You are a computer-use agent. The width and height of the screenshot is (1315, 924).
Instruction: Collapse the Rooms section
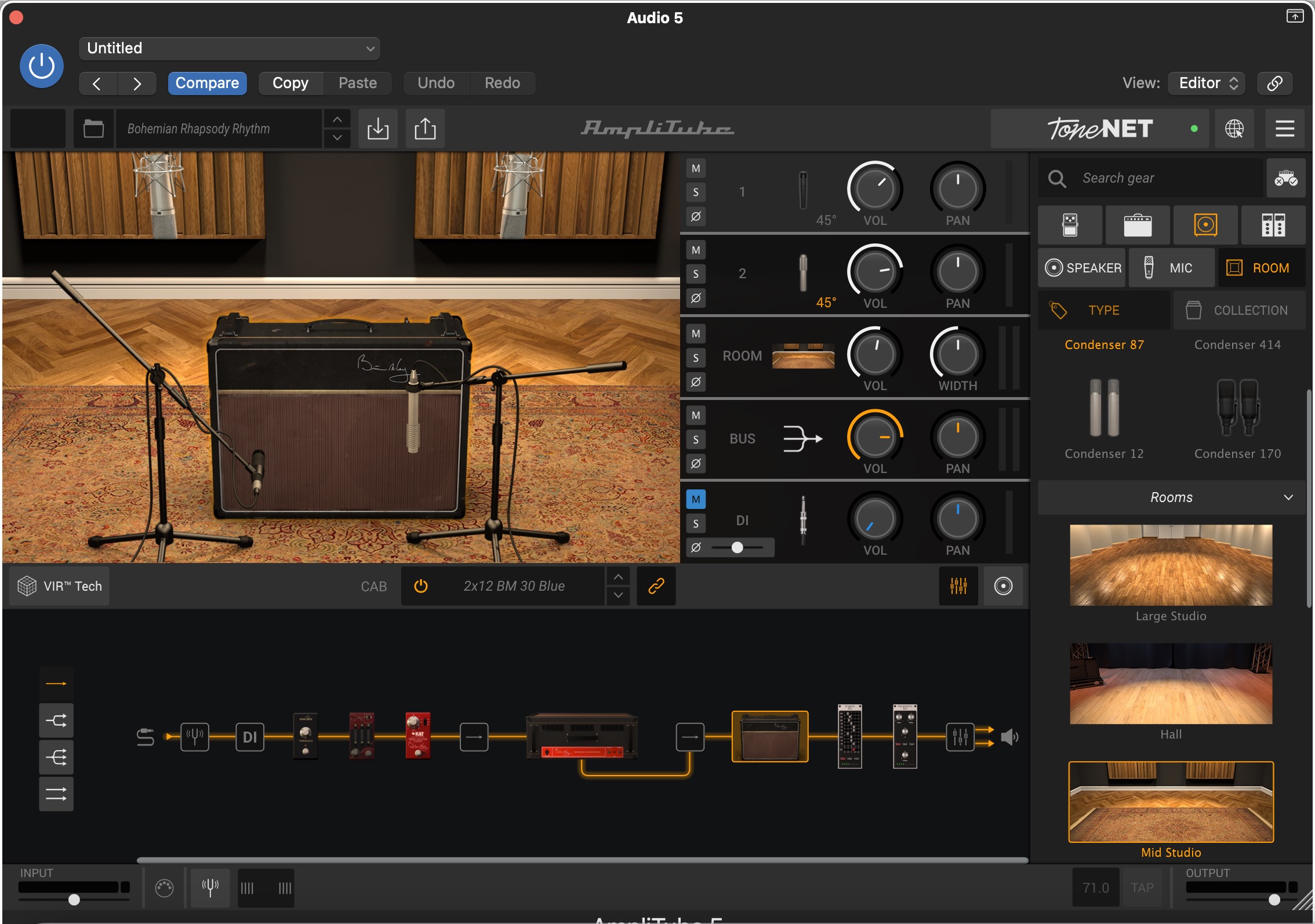1171,497
